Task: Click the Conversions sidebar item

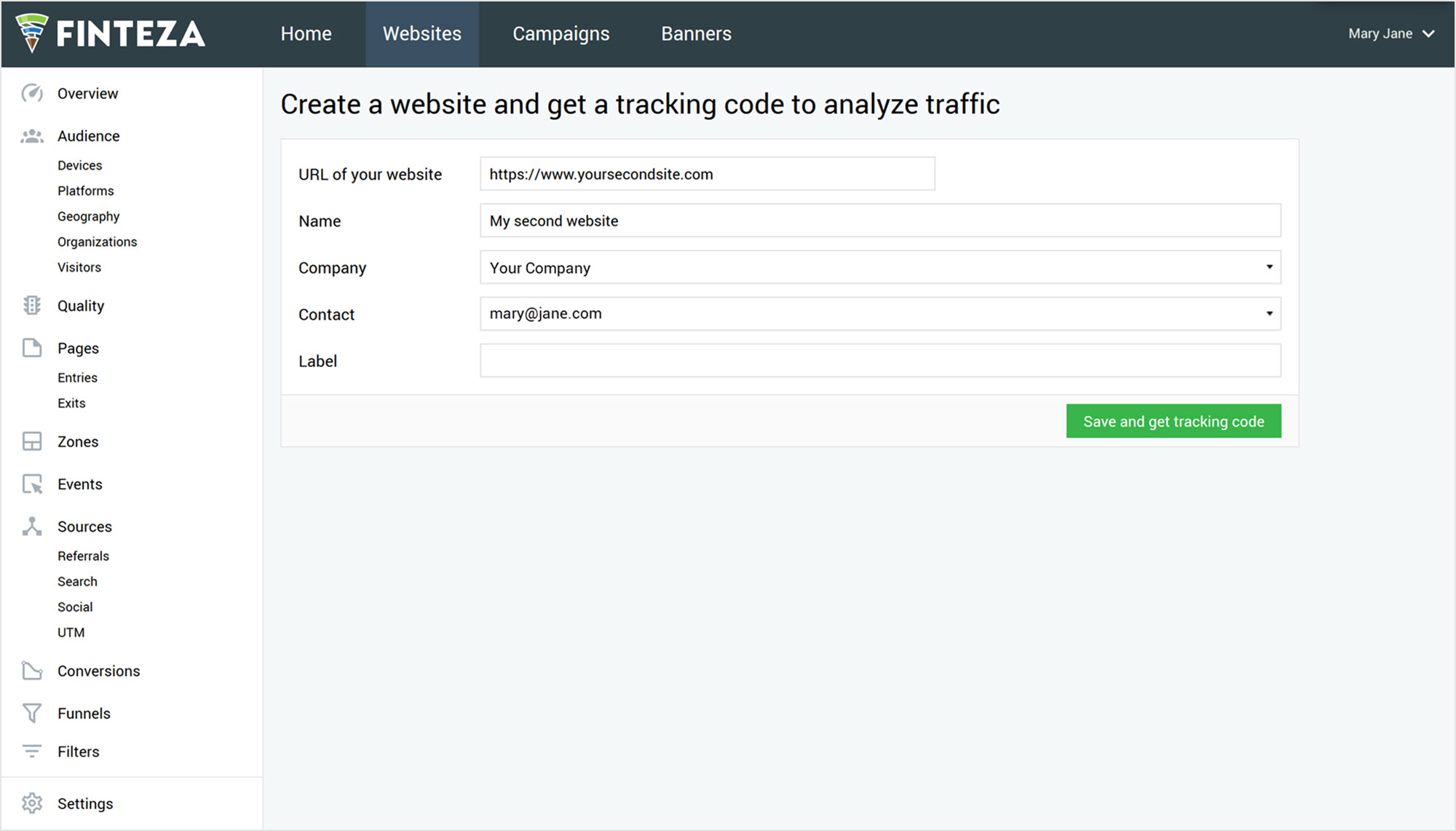Action: (x=99, y=670)
